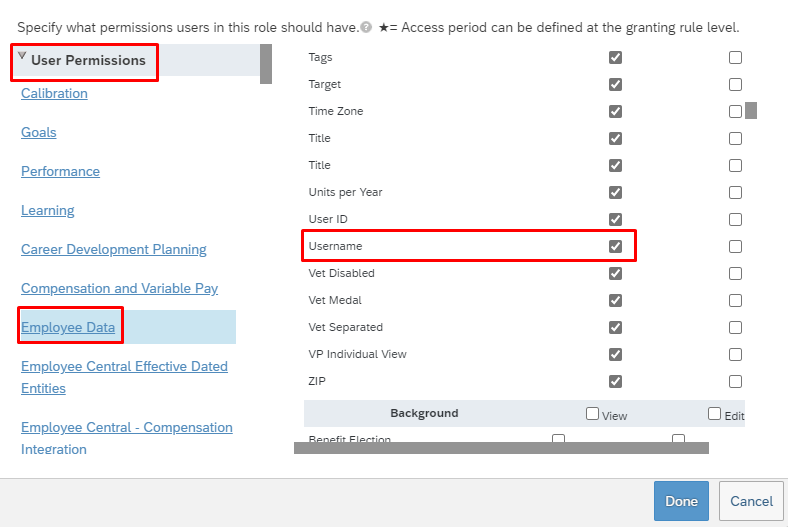Toggle the Background Edit column checkbox
The width and height of the screenshot is (788, 527).
point(714,413)
